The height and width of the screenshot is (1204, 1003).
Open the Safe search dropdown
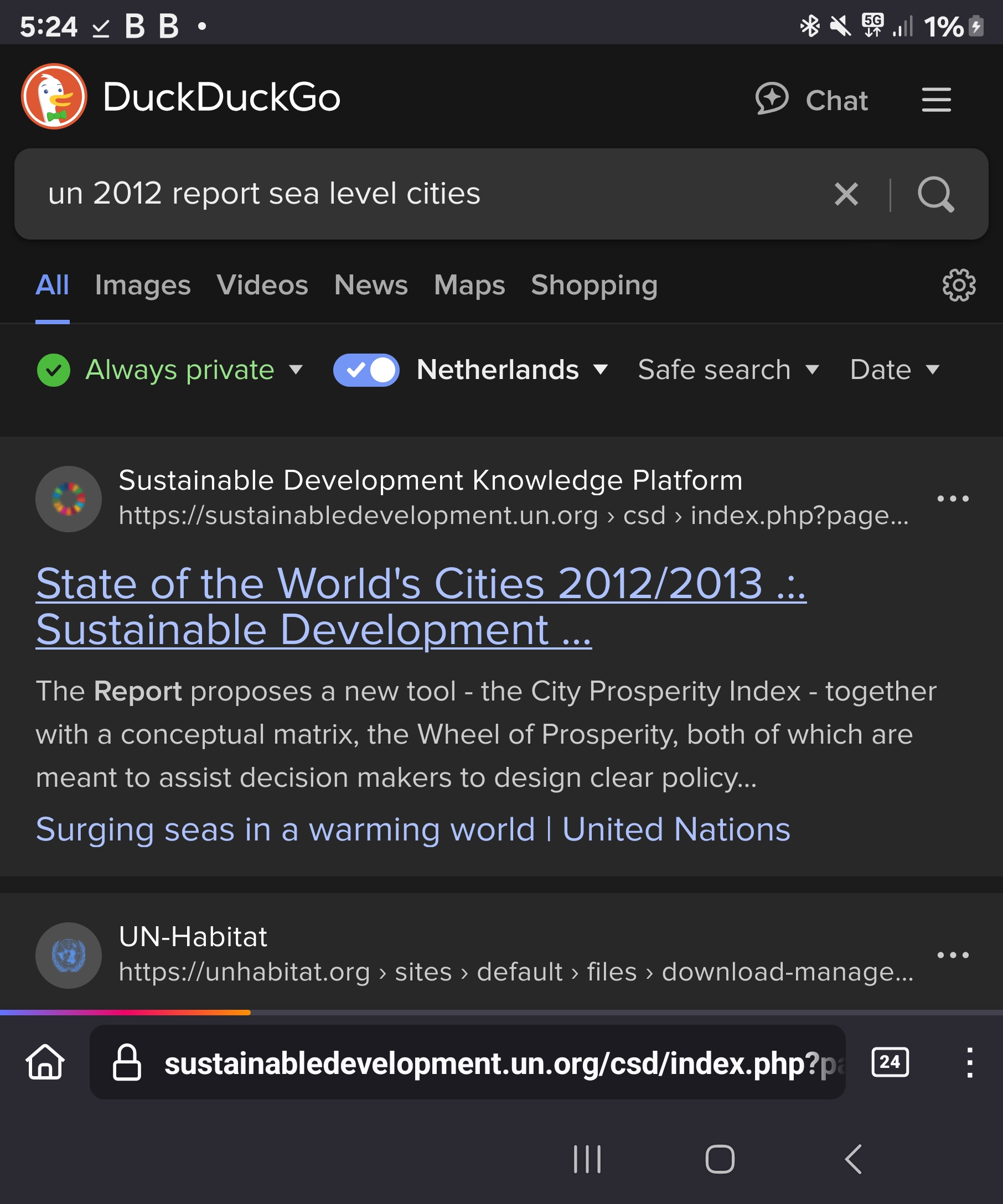[728, 370]
